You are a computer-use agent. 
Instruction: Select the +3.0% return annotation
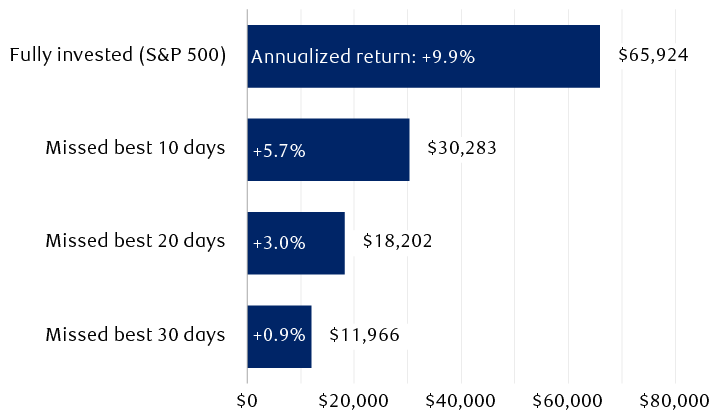[279, 244]
